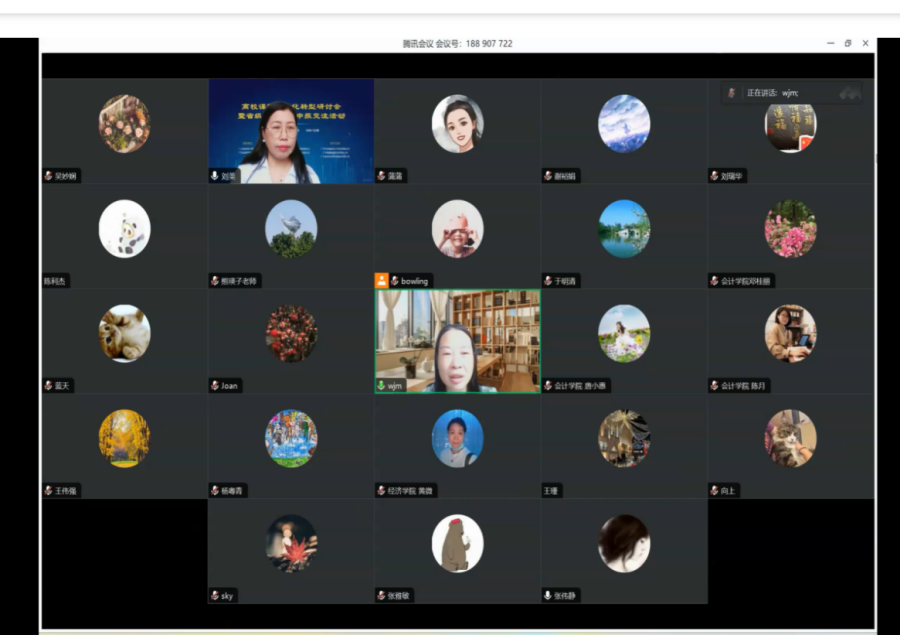Image resolution: width=900 pixels, height=635 pixels.
Task: Restore the Tencent Meeting window size
Action: click(x=848, y=44)
